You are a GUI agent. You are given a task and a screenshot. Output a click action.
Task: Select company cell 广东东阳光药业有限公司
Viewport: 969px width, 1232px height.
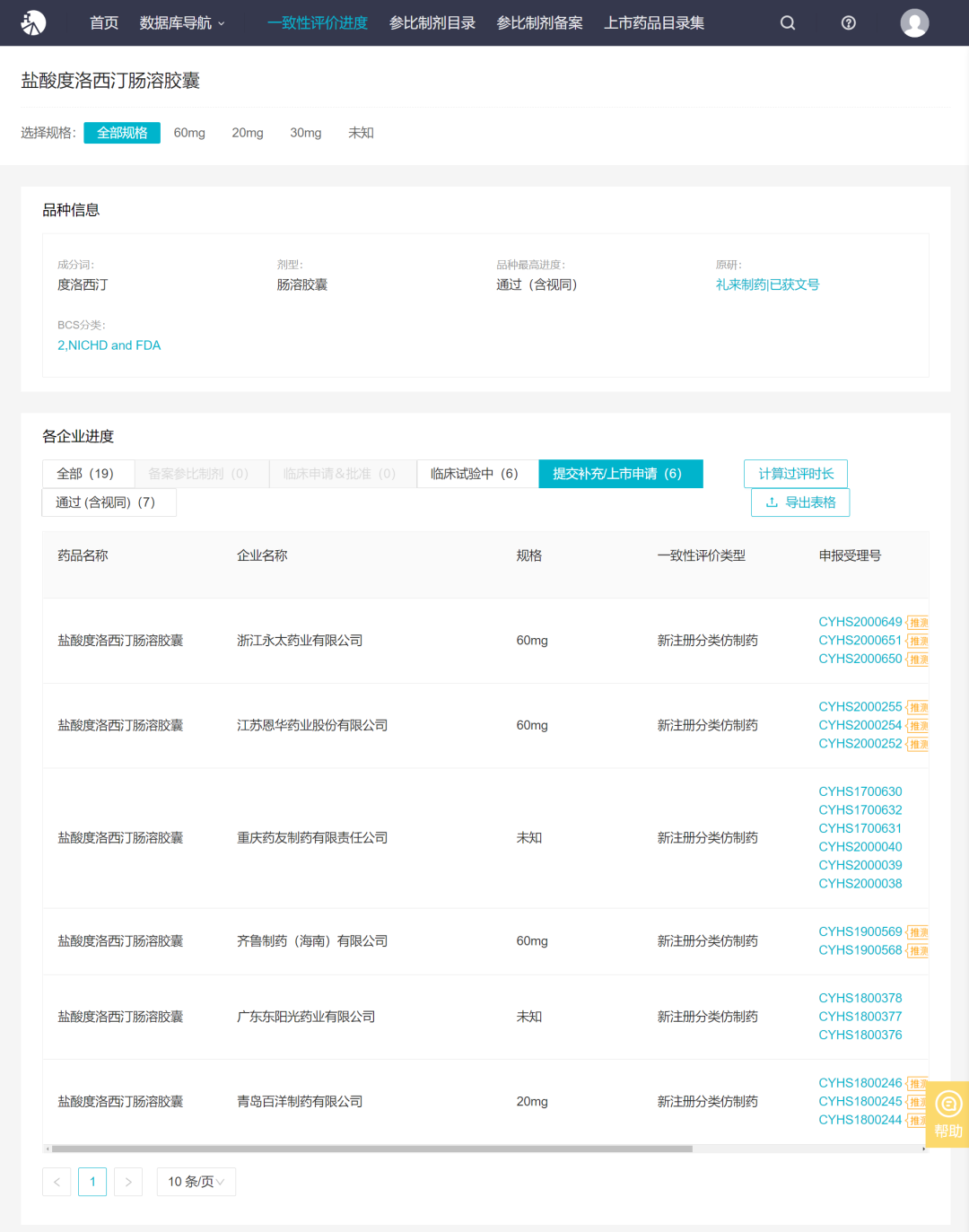pos(306,1017)
